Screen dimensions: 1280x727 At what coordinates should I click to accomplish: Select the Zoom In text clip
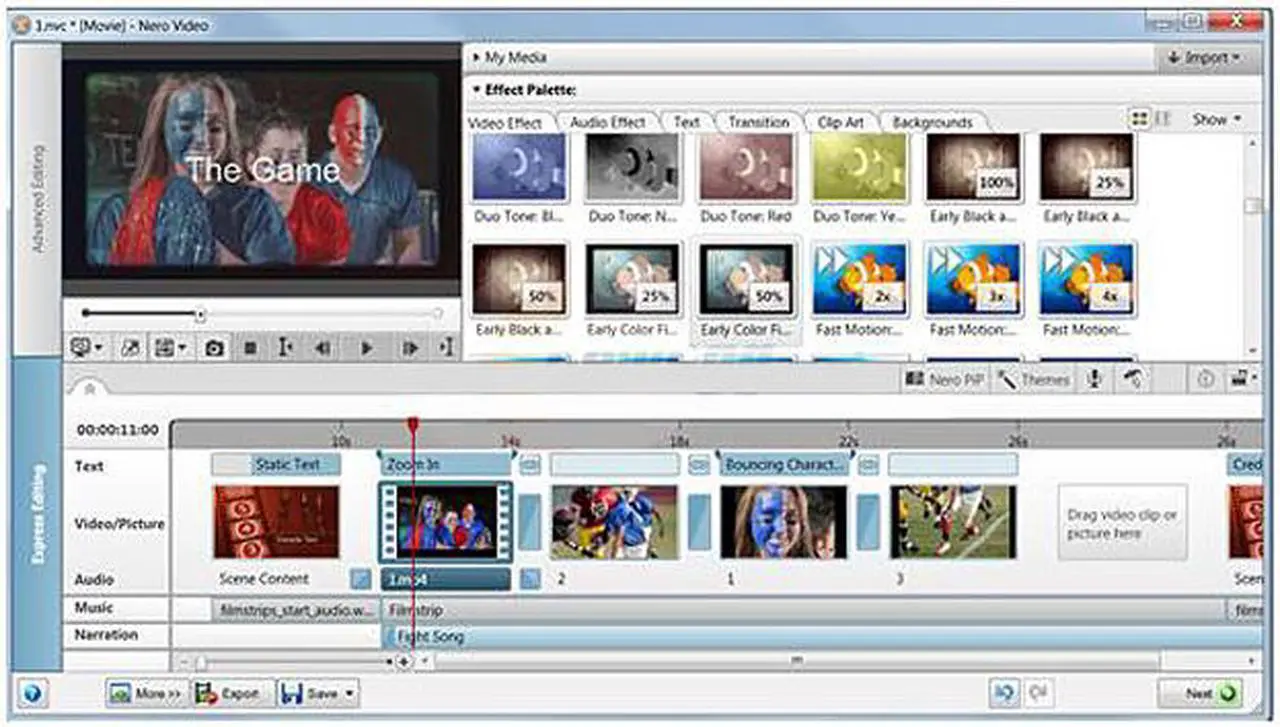tap(446, 464)
